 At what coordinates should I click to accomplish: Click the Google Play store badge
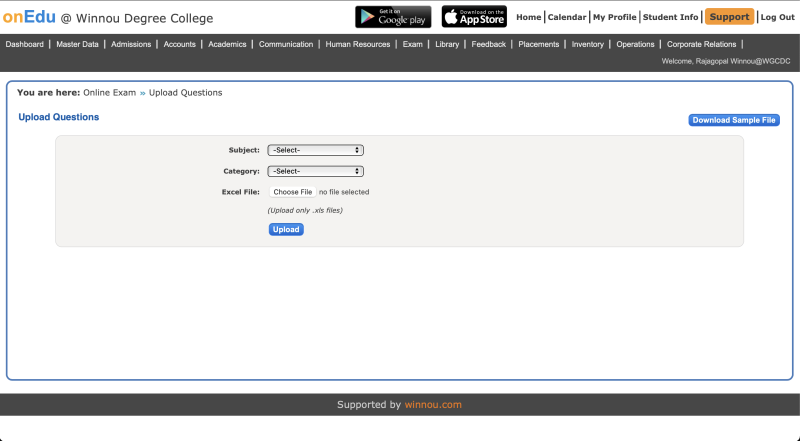[393, 17]
